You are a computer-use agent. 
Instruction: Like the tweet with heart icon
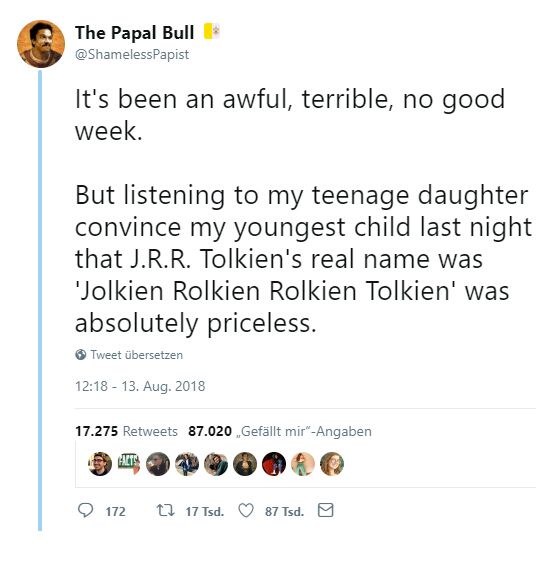[246, 510]
